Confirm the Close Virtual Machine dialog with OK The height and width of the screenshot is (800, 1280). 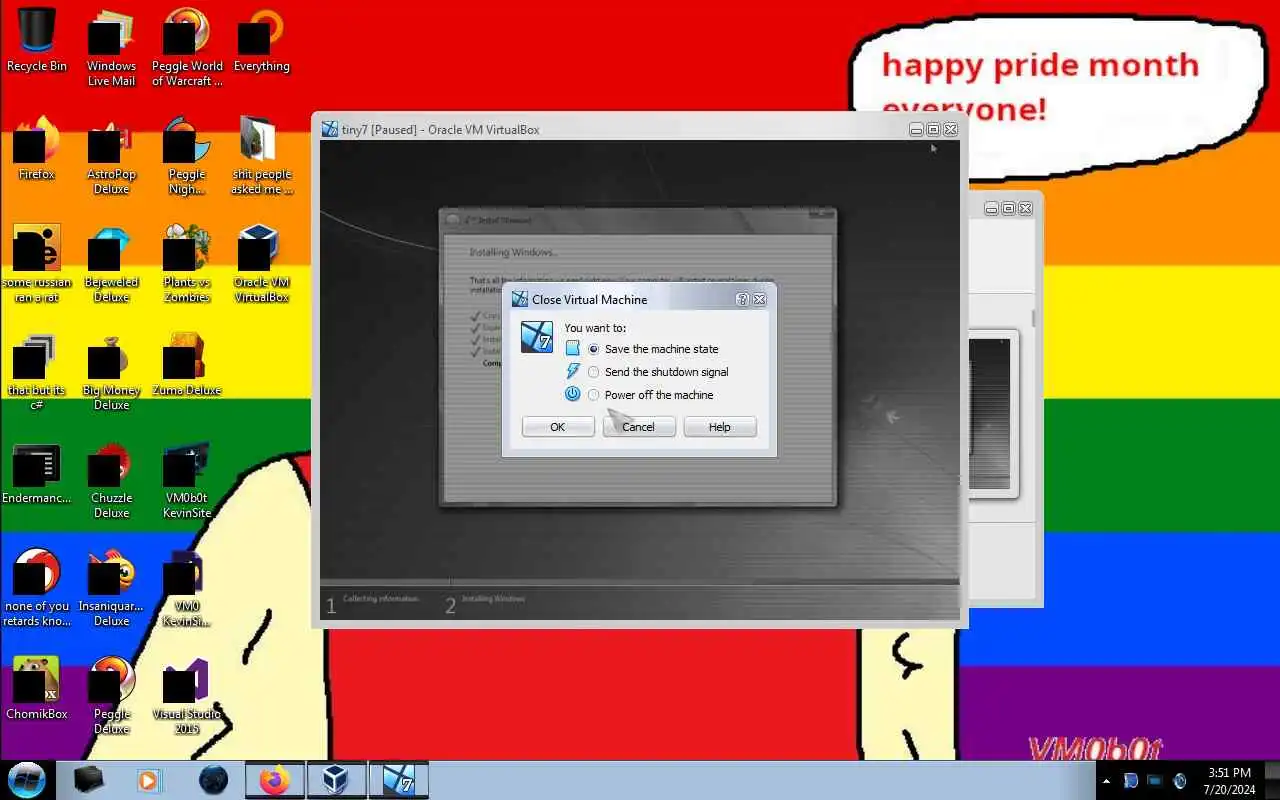tap(558, 427)
